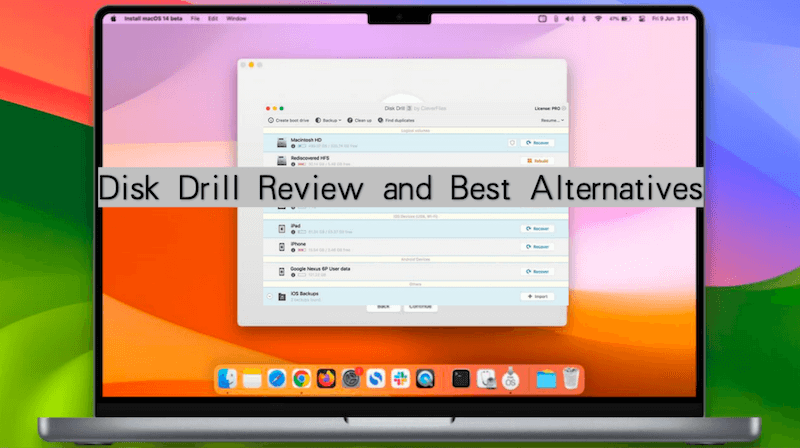Select the iPad device icon
800x448 pixels.
[282, 229]
